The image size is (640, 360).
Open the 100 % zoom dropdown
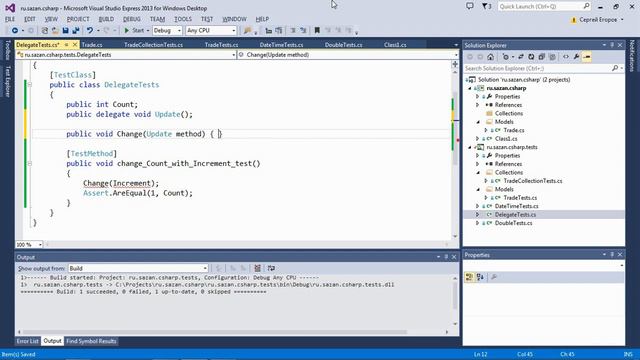29,244
